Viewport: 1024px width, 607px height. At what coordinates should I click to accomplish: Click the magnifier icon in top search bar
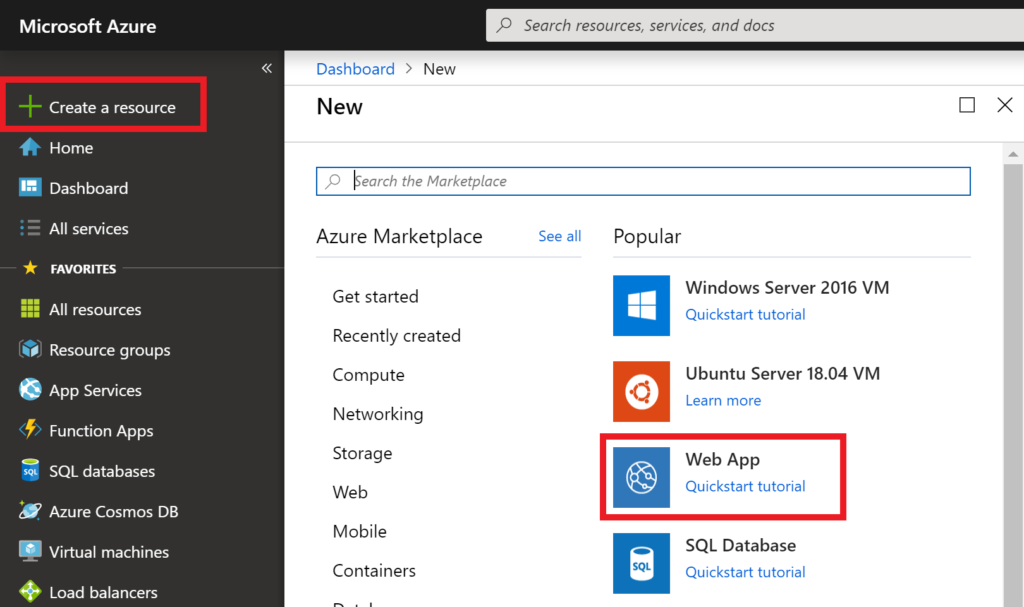504,25
